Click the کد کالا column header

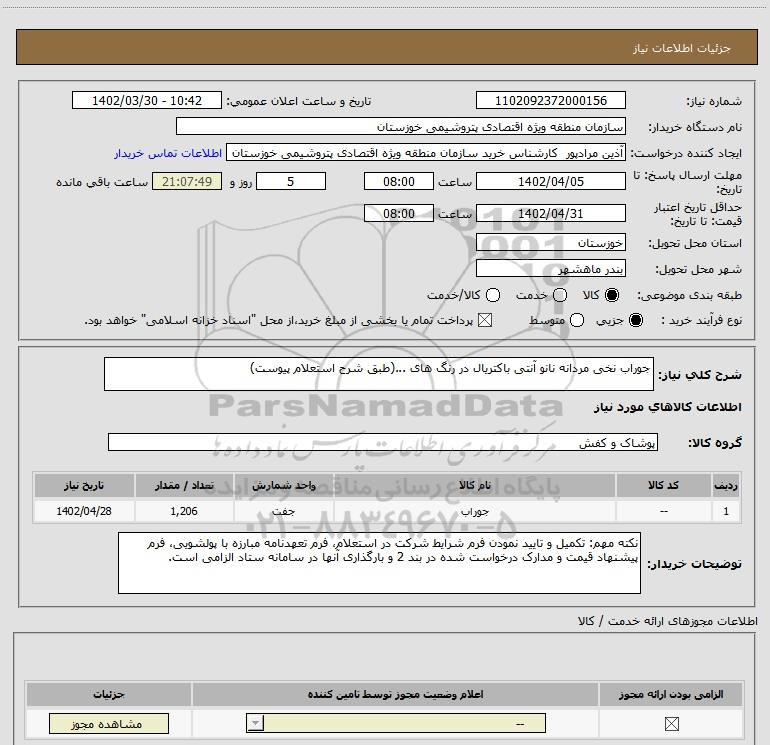663,486
